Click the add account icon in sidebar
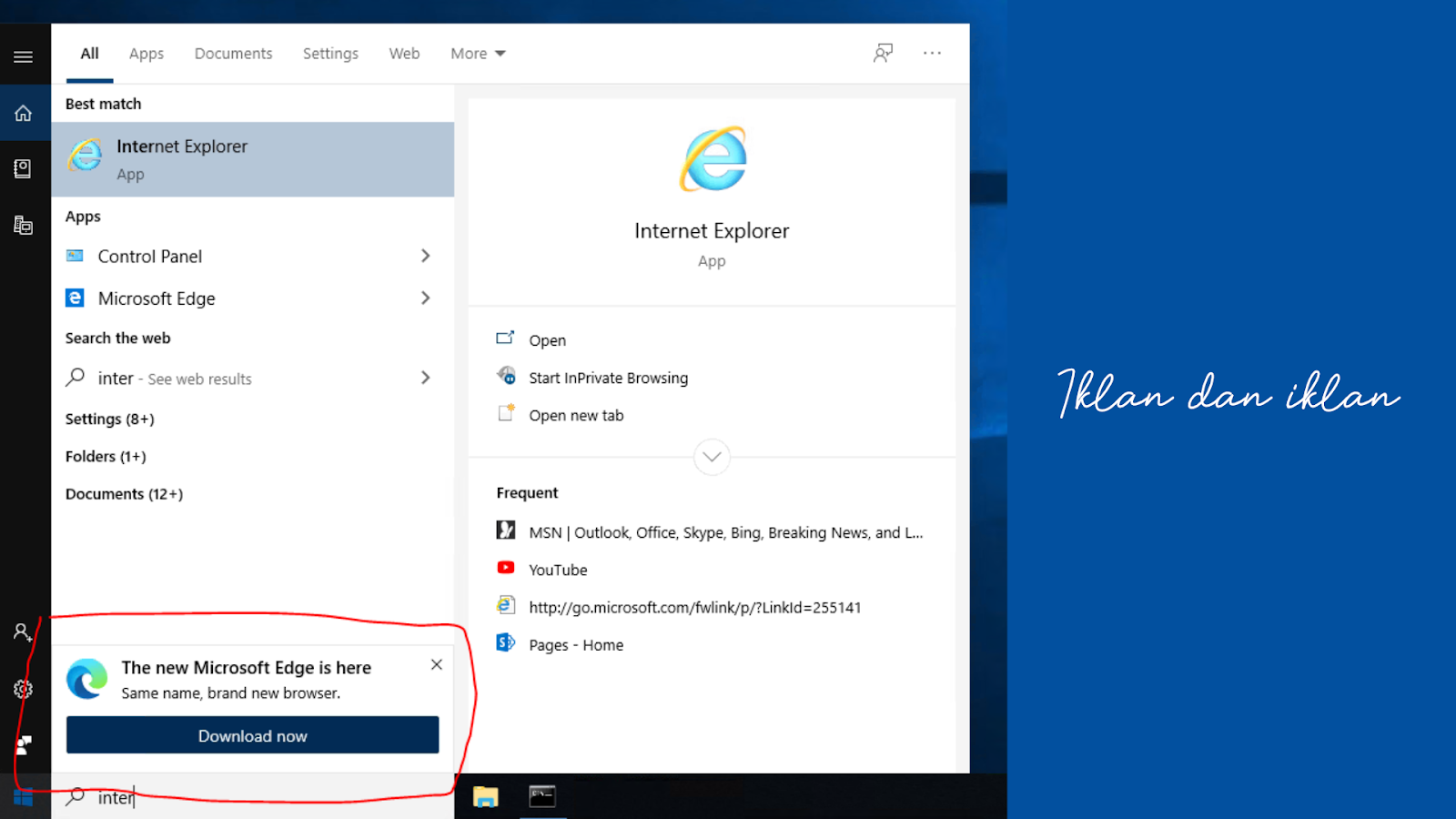This screenshot has height=819, width=1456. 24,632
